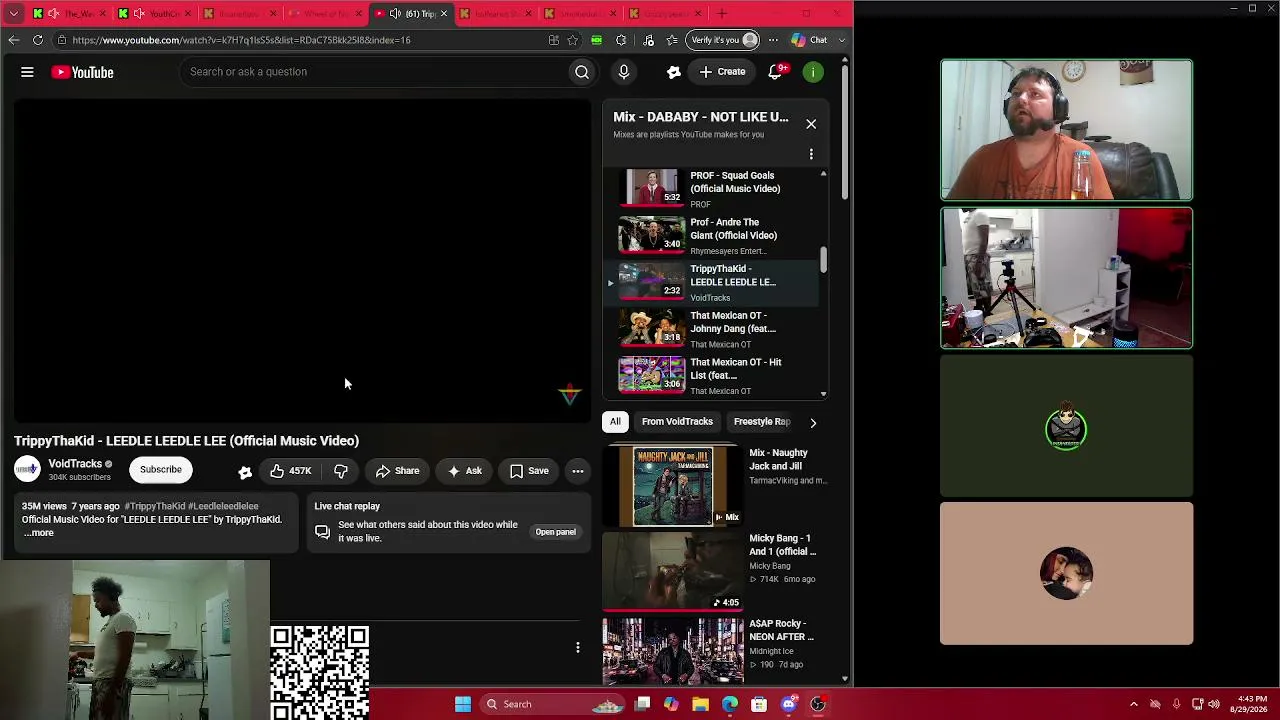Screen dimensions: 1280x720
Task: Click the taskbar volume speaker icon
Action: pos(1215,704)
